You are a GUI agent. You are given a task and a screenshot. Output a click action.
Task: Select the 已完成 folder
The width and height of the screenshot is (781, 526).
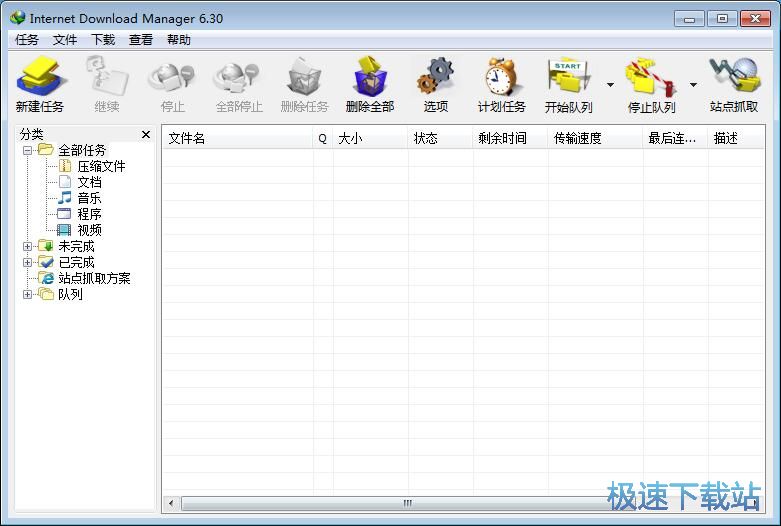click(x=76, y=262)
